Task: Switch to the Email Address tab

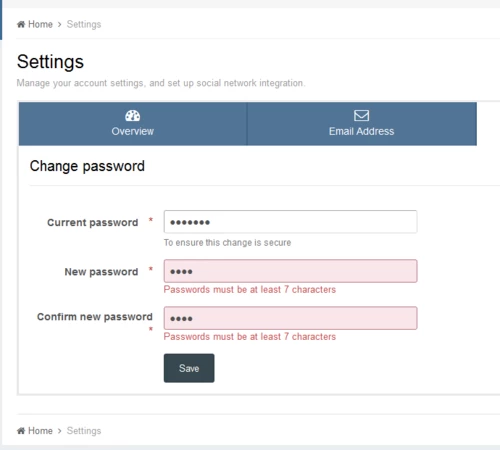Action: (362, 124)
